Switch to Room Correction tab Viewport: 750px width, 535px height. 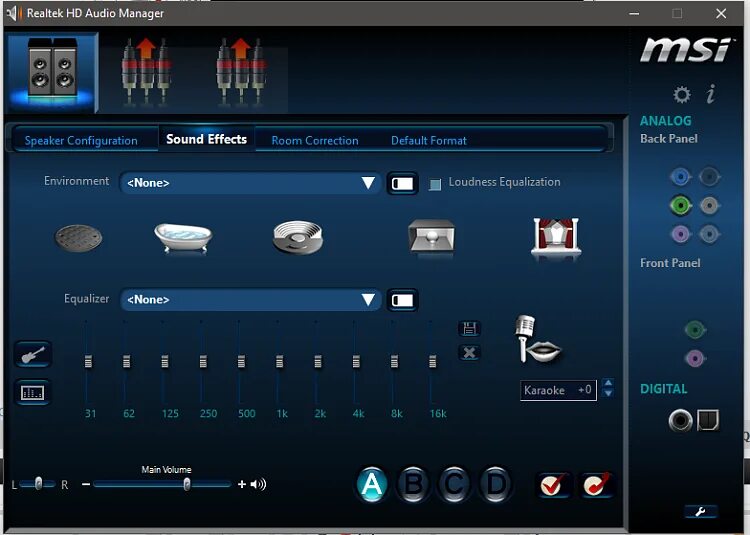click(x=315, y=141)
